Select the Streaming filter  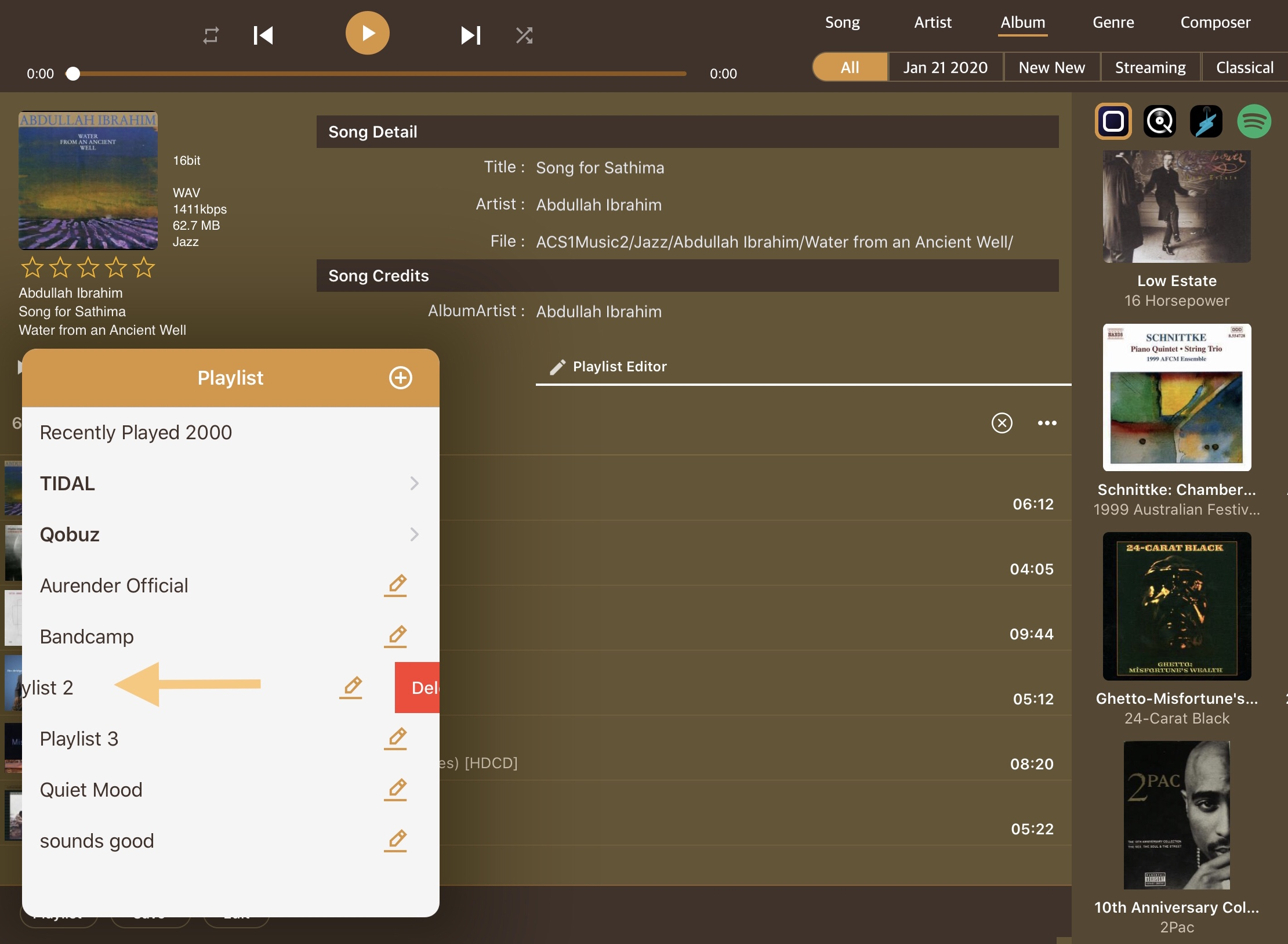click(1150, 67)
